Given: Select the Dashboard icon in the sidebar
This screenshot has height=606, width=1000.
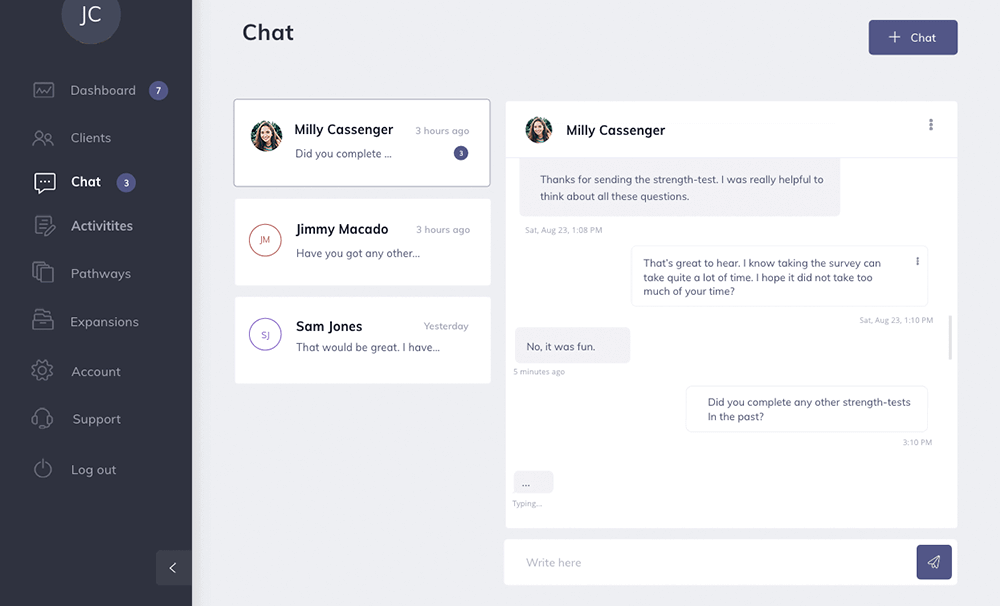Looking at the screenshot, I should click(44, 90).
